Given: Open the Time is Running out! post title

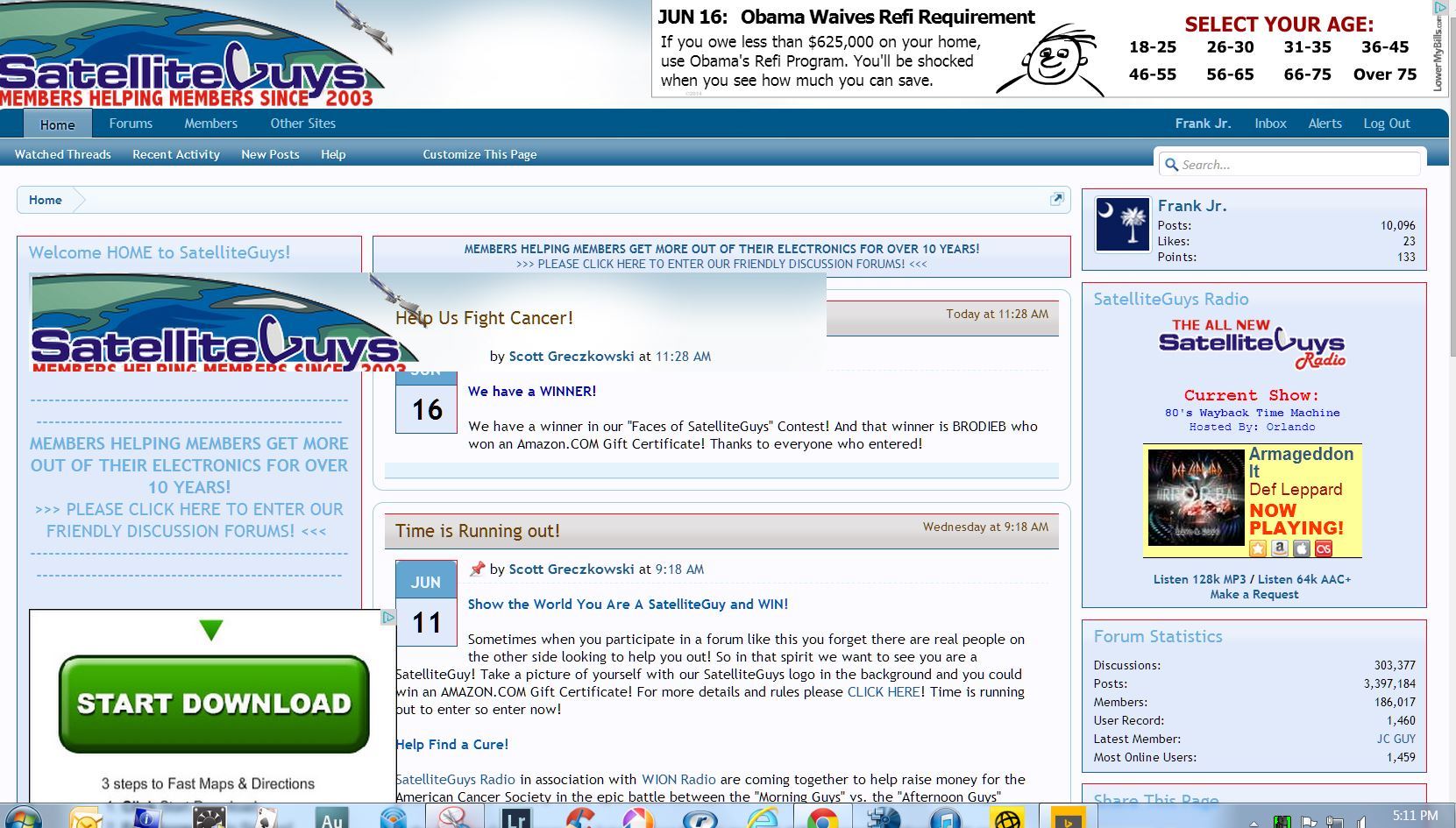Looking at the screenshot, I should click(x=478, y=531).
